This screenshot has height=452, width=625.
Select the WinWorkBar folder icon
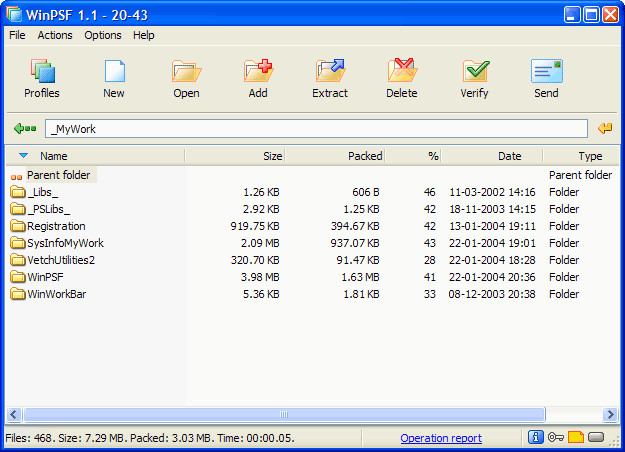click(18, 294)
